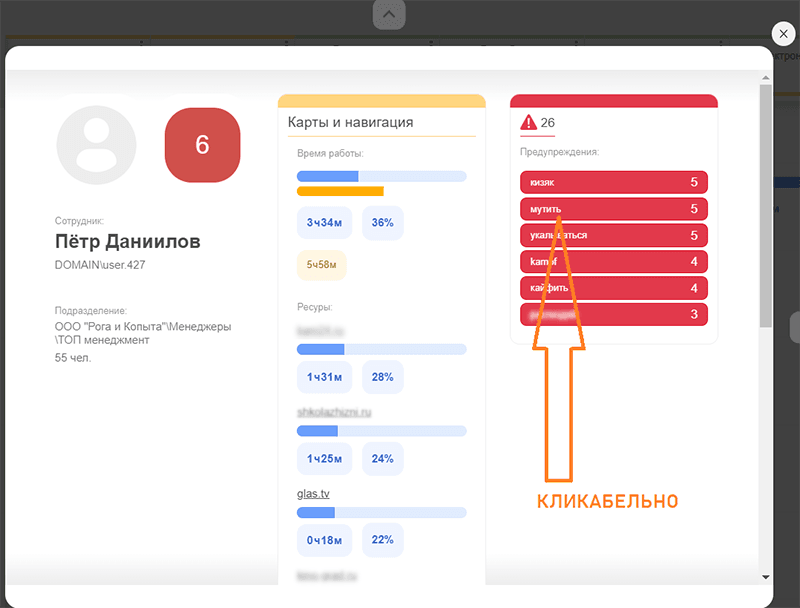Click the red badge showing 6

(x=202, y=145)
